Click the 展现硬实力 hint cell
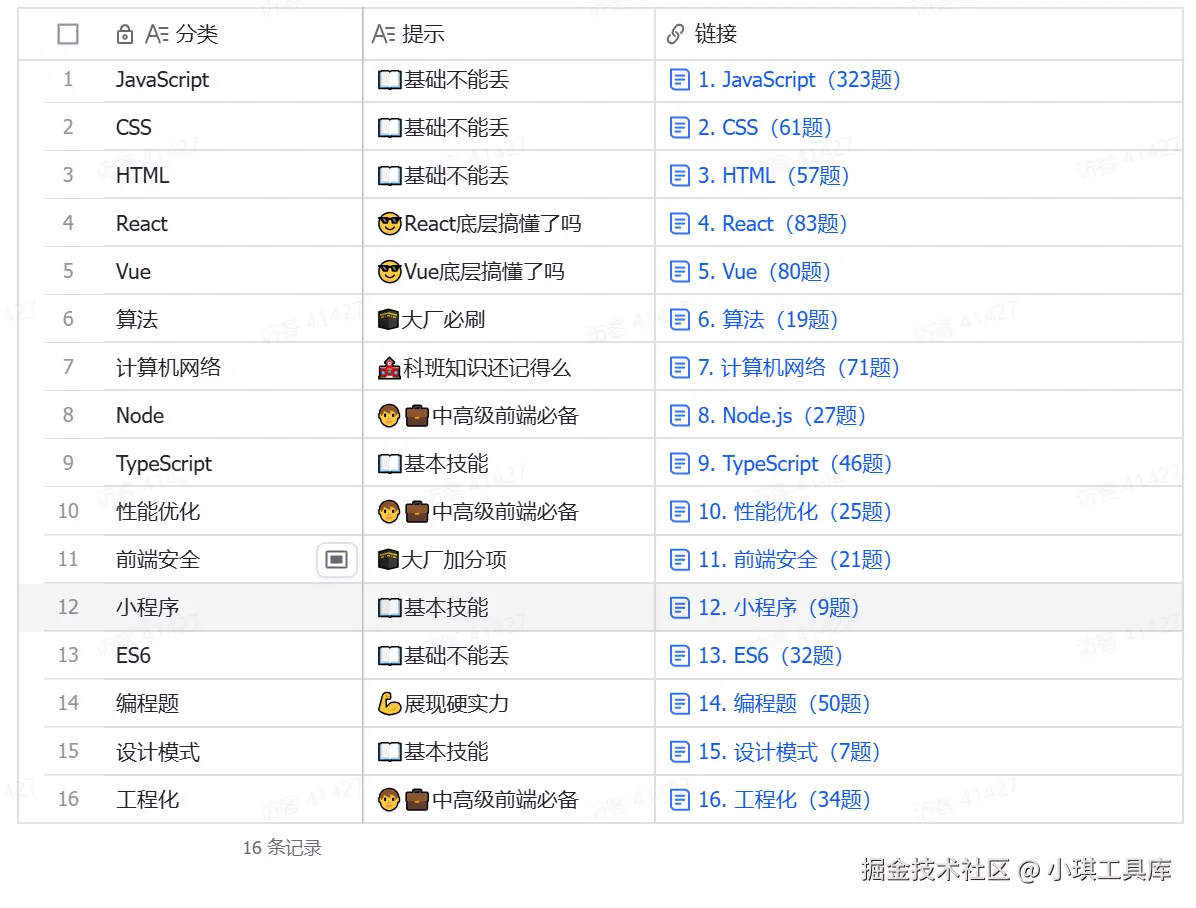 (x=509, y=704)
